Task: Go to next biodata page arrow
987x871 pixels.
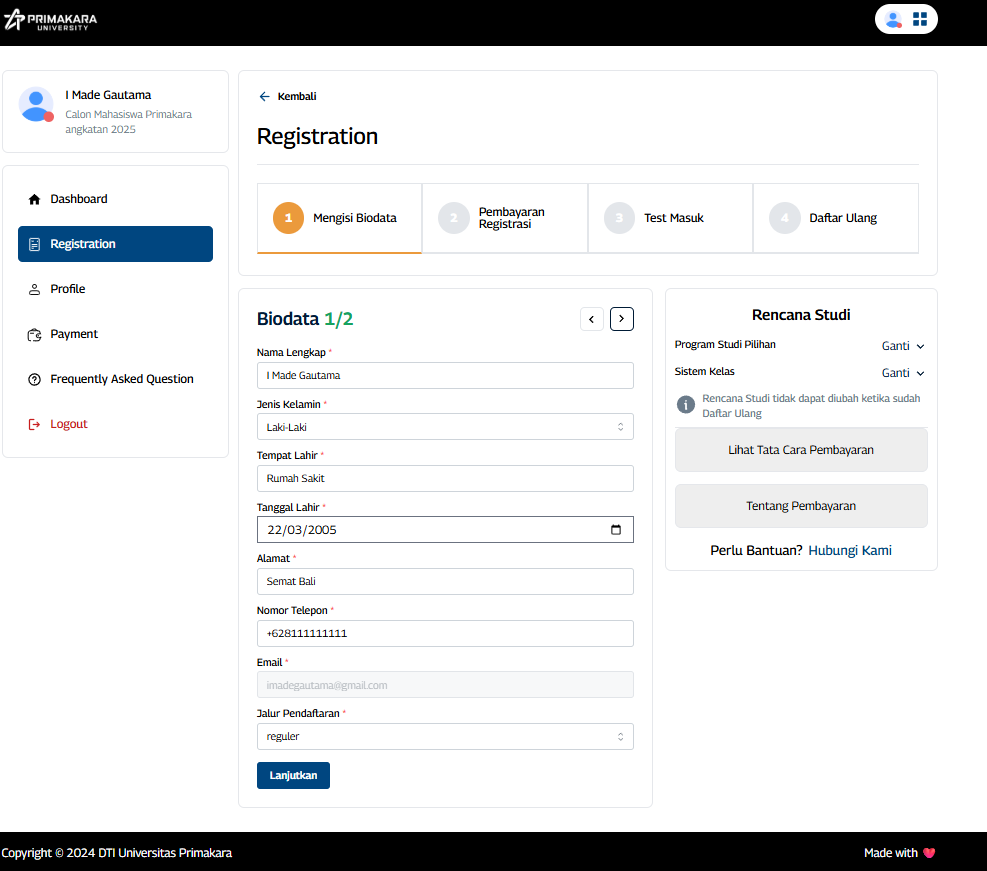Action: (x=622, y=319)
